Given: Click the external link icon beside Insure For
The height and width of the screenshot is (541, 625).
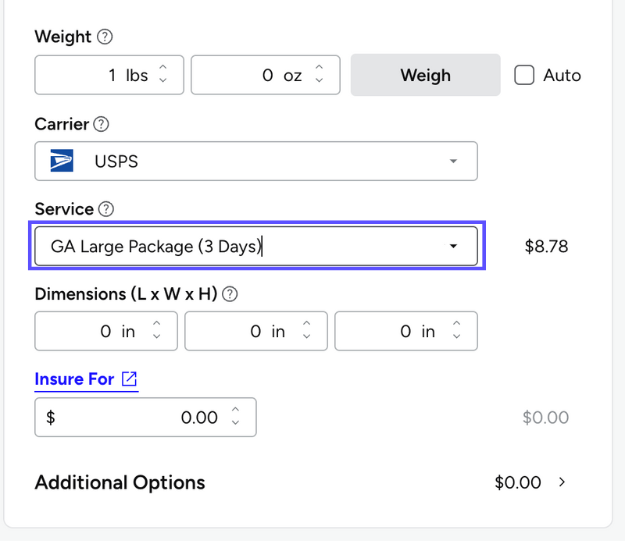Looking at the screenshot, I should click(x=129, y=379).
